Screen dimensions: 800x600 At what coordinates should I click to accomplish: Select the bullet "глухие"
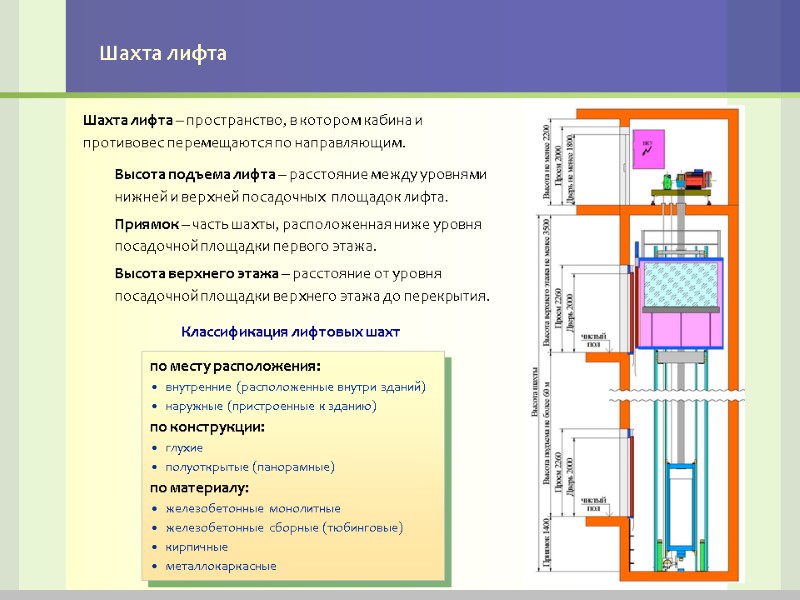click(x=184, y=448)
